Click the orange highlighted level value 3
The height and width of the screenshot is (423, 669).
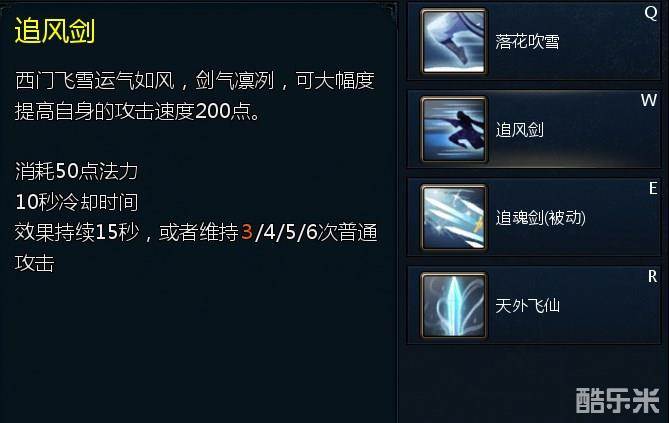coord(247,233)
